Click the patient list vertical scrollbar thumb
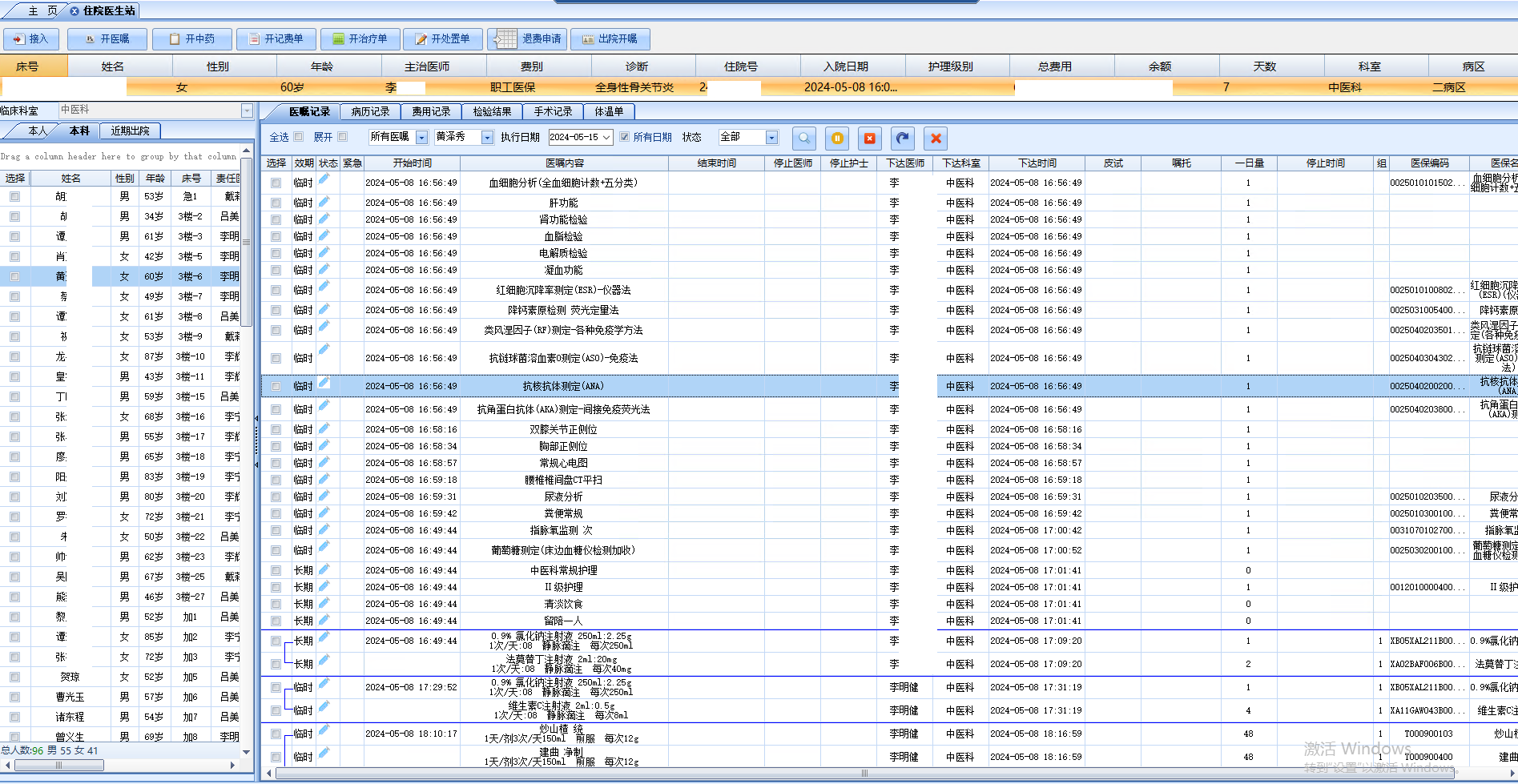The image size is (1518, 784). [247, 242]
